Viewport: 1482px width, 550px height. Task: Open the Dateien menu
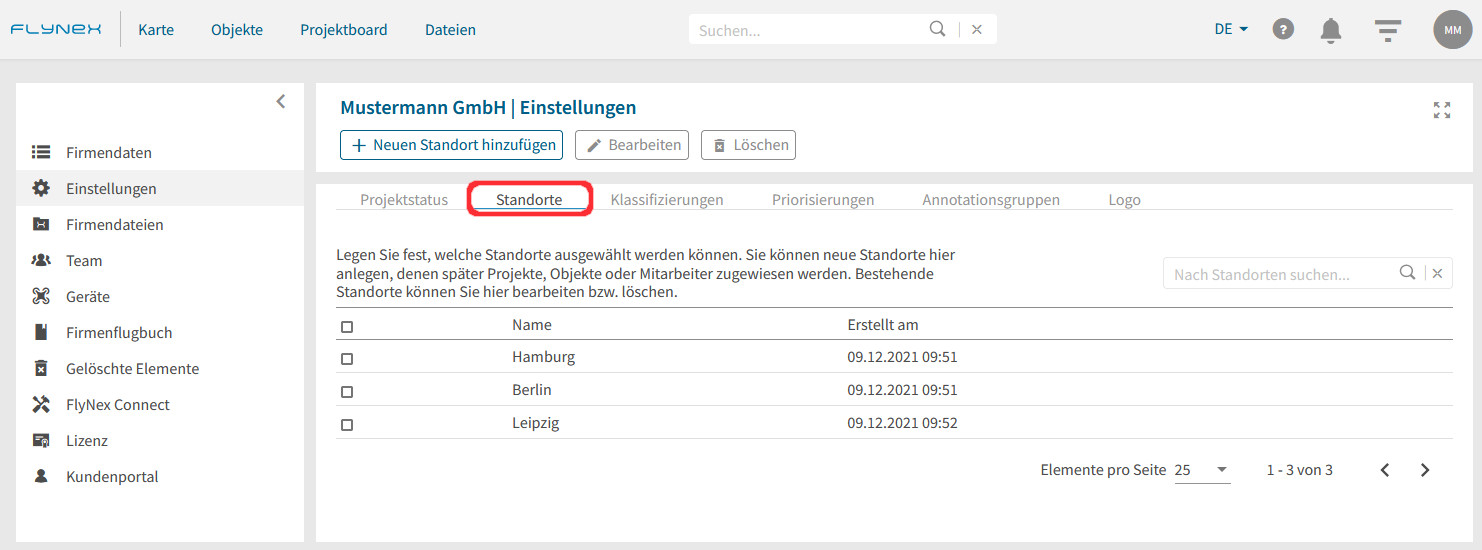click(x=450, y=29)
